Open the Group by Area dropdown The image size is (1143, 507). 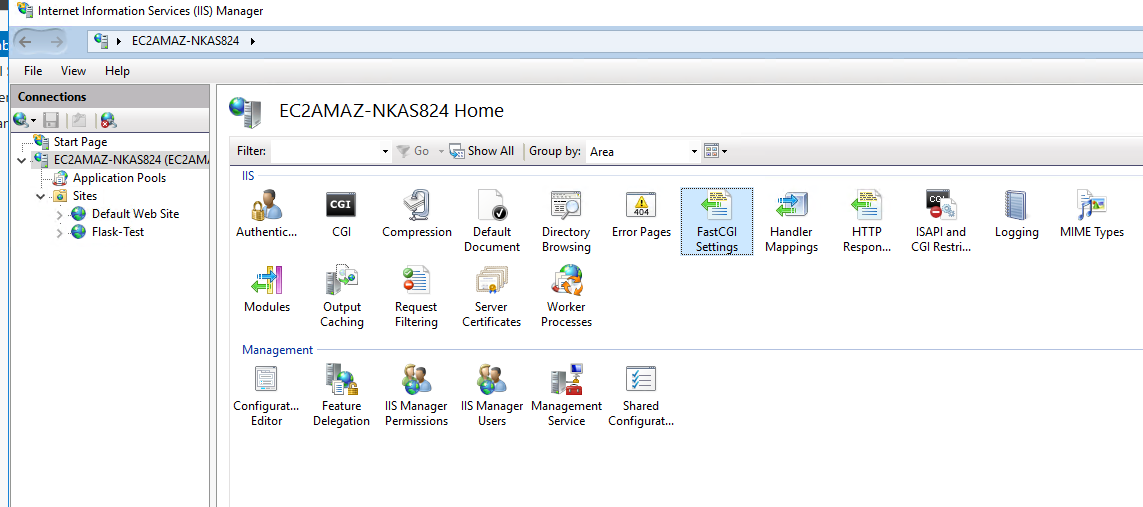695,152
